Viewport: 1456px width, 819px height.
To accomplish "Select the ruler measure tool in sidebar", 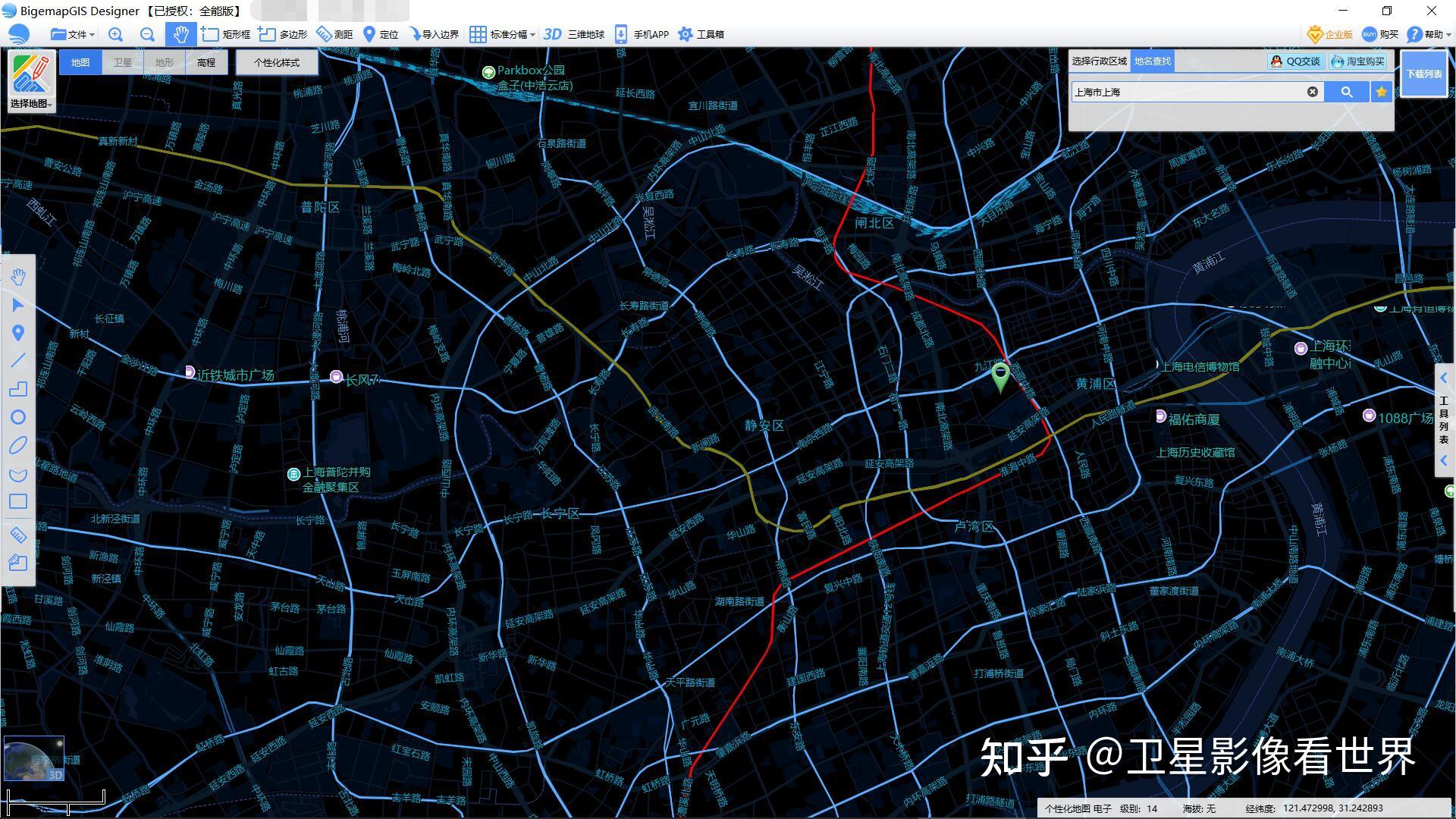I will [x=18, y=535].
